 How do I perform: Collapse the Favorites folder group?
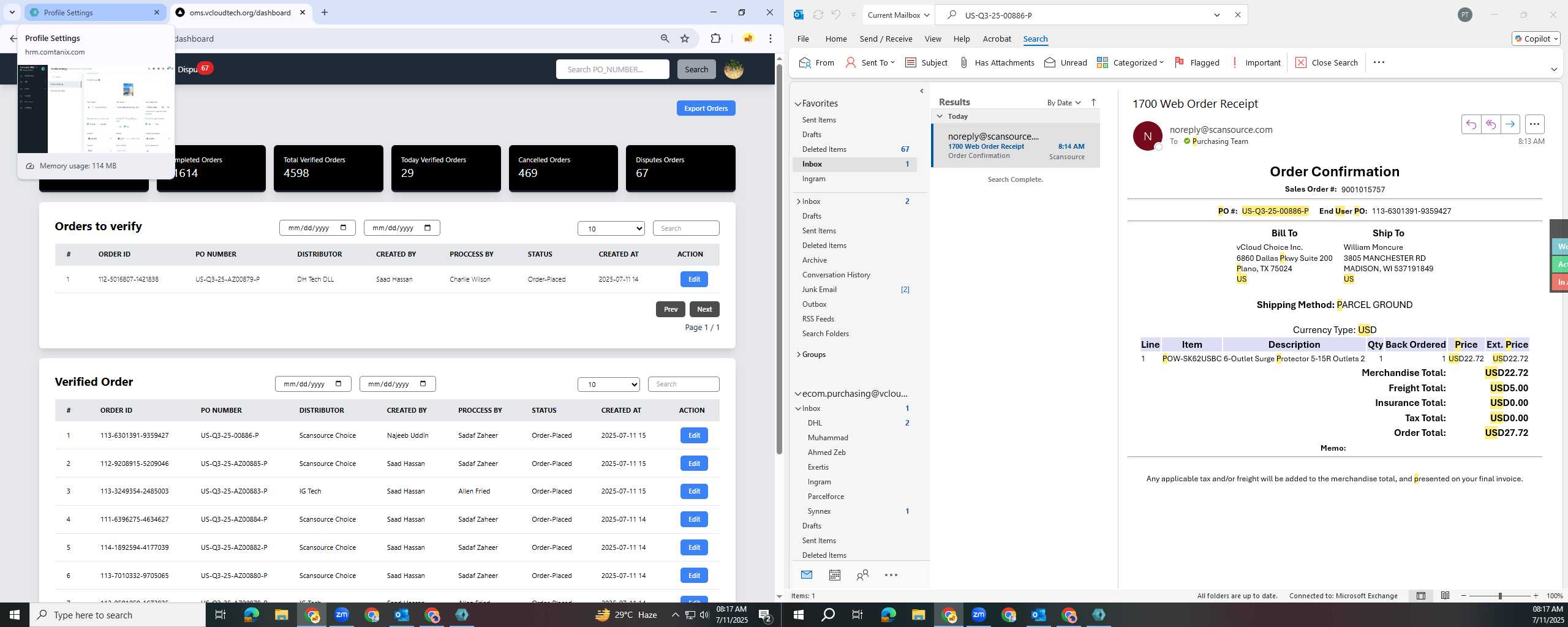798,103
